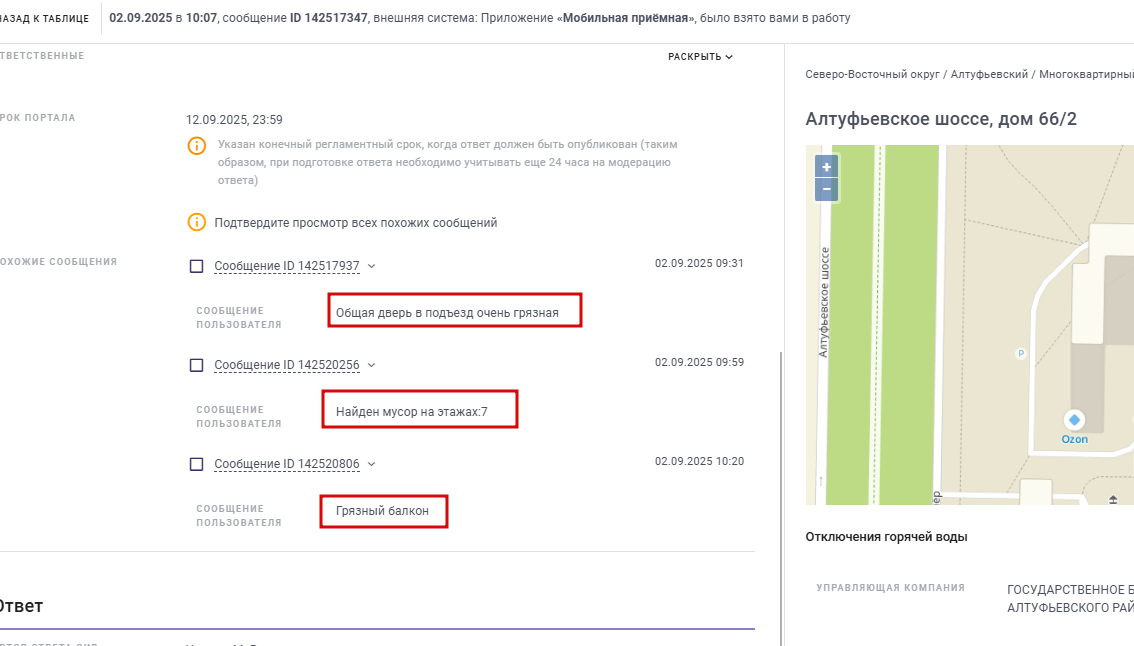Click timestamp '02.09.2025 09:59'
The image size is (1134, 646).
coord(699,362)
